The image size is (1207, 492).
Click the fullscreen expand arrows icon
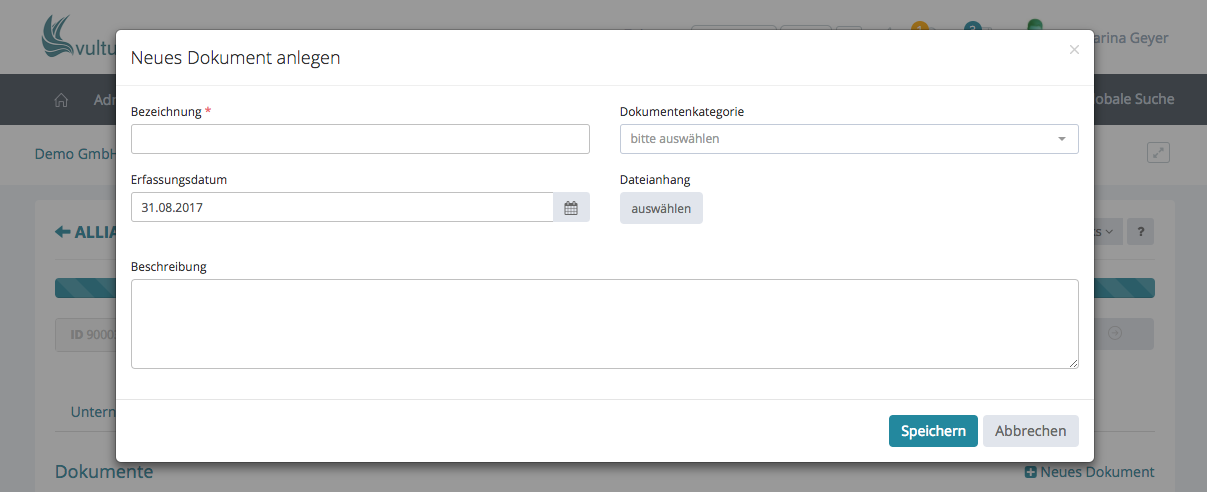tap(1158, 153)
